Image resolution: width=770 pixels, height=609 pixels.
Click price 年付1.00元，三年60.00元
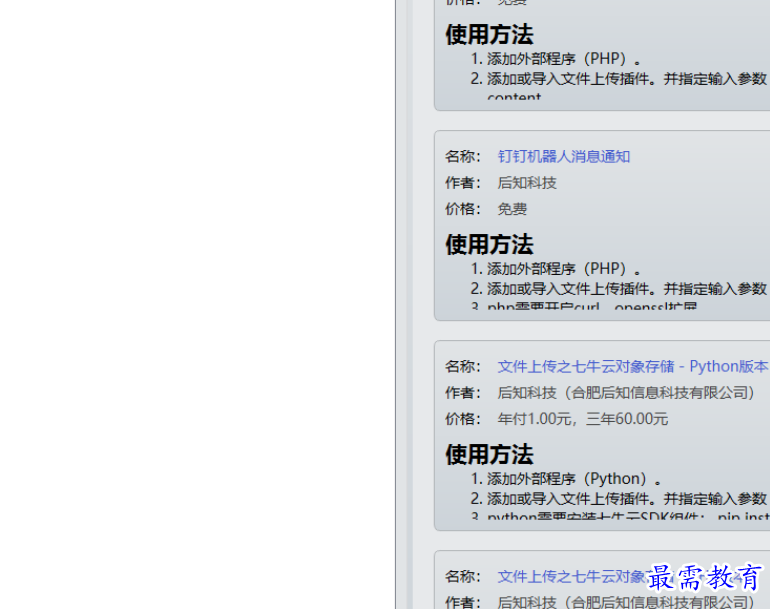(583, 419)
